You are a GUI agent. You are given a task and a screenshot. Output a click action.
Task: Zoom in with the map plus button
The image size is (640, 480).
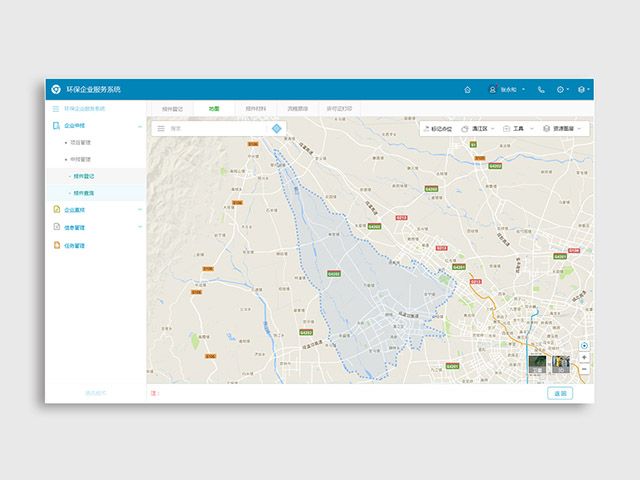tap(584, 357)
